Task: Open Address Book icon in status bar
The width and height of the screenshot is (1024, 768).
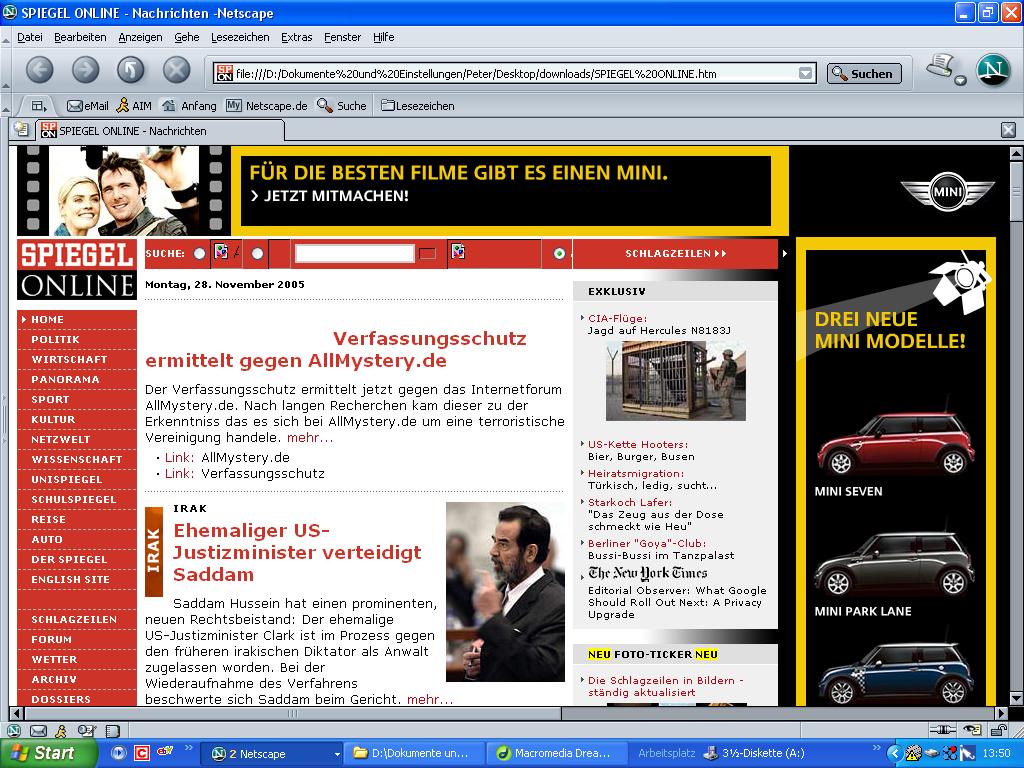Action: [x=113, y=731]
